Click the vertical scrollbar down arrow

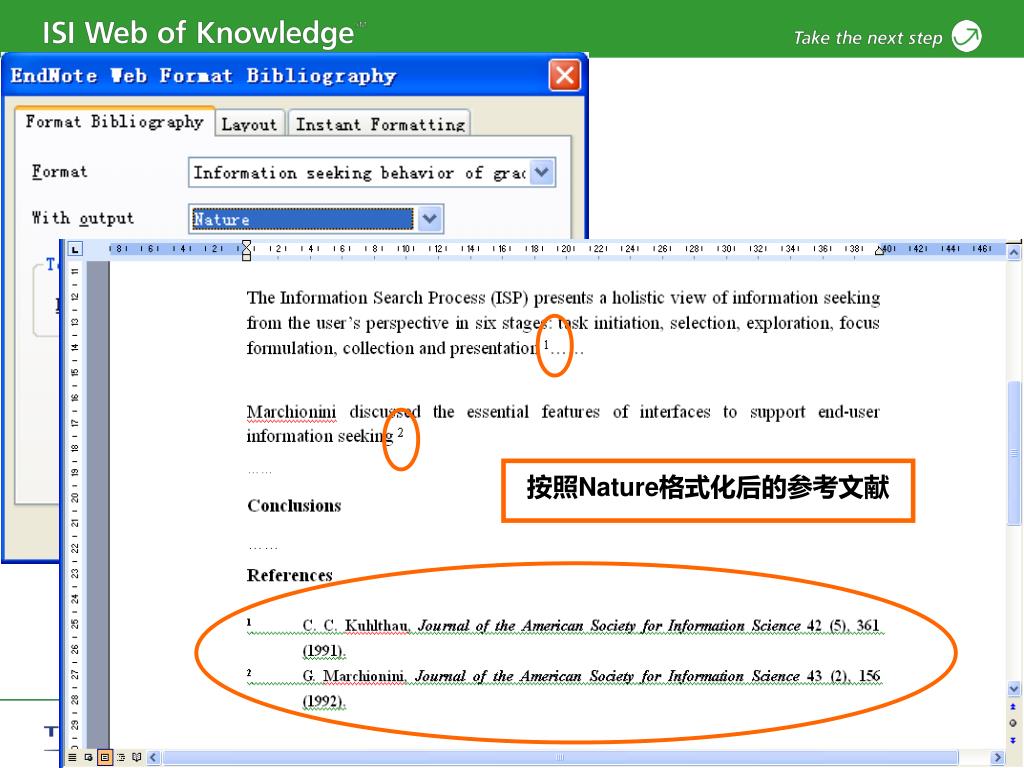click(1014, 688)
